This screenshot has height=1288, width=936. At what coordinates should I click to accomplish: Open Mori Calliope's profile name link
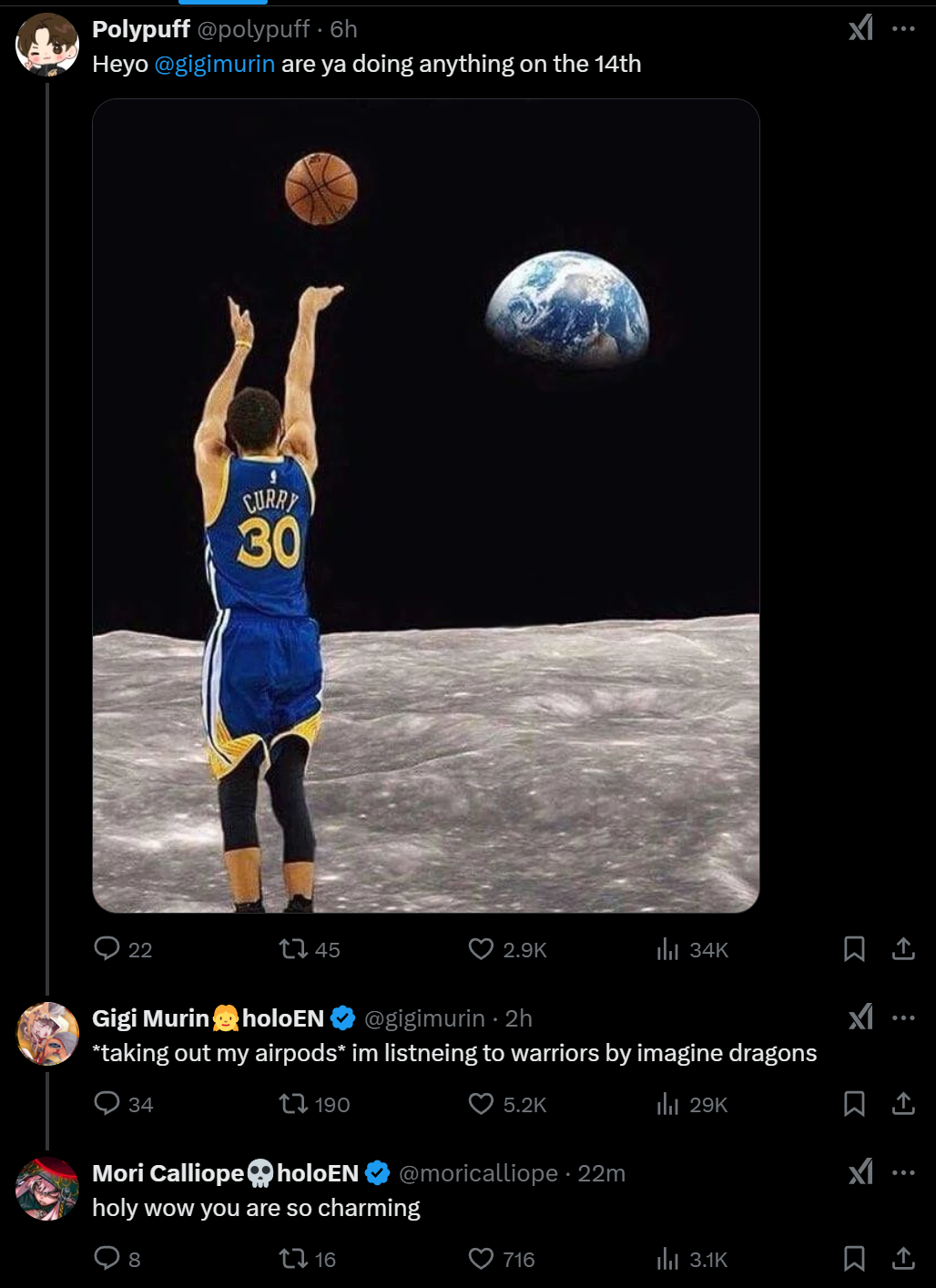tap(168, 1173)
